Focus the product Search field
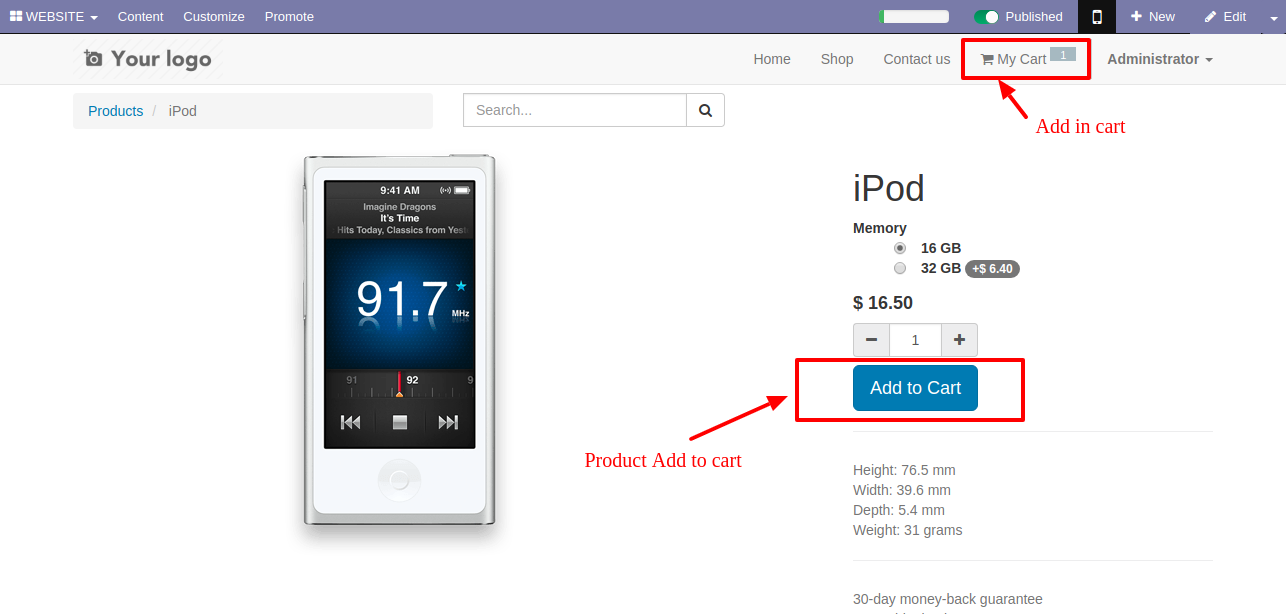1286x614 pixels. tap(575, 110)
